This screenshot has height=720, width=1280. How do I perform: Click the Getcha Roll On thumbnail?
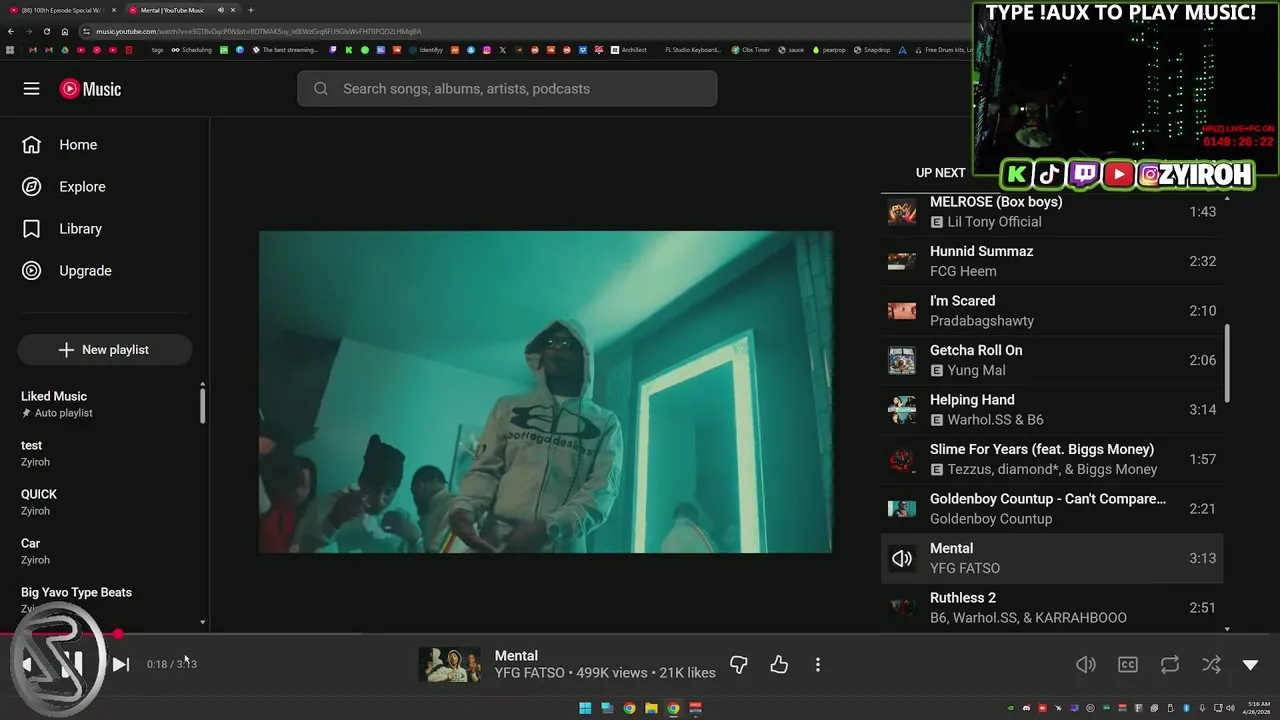[902, 360]
